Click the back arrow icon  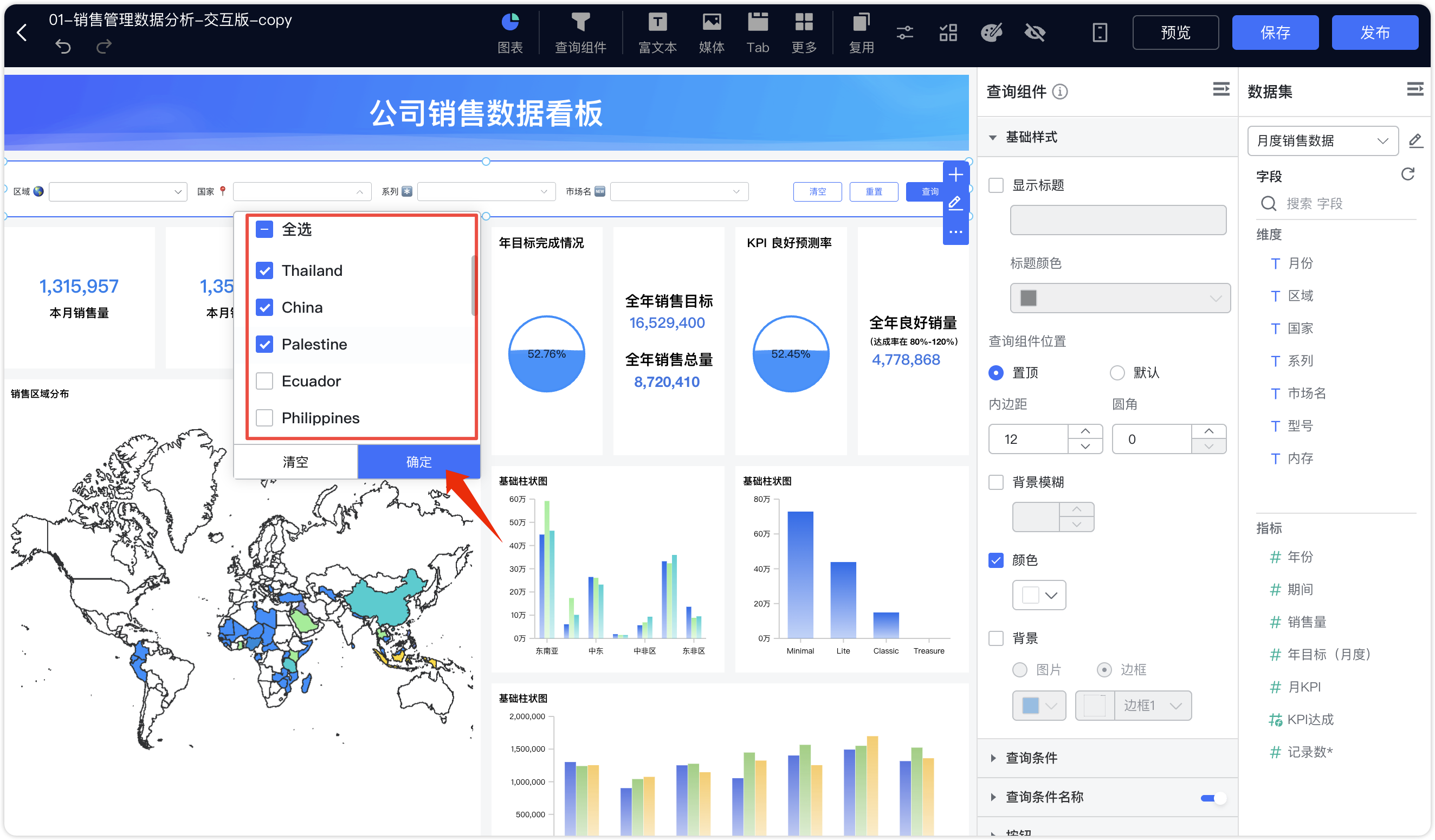[22, 33]
